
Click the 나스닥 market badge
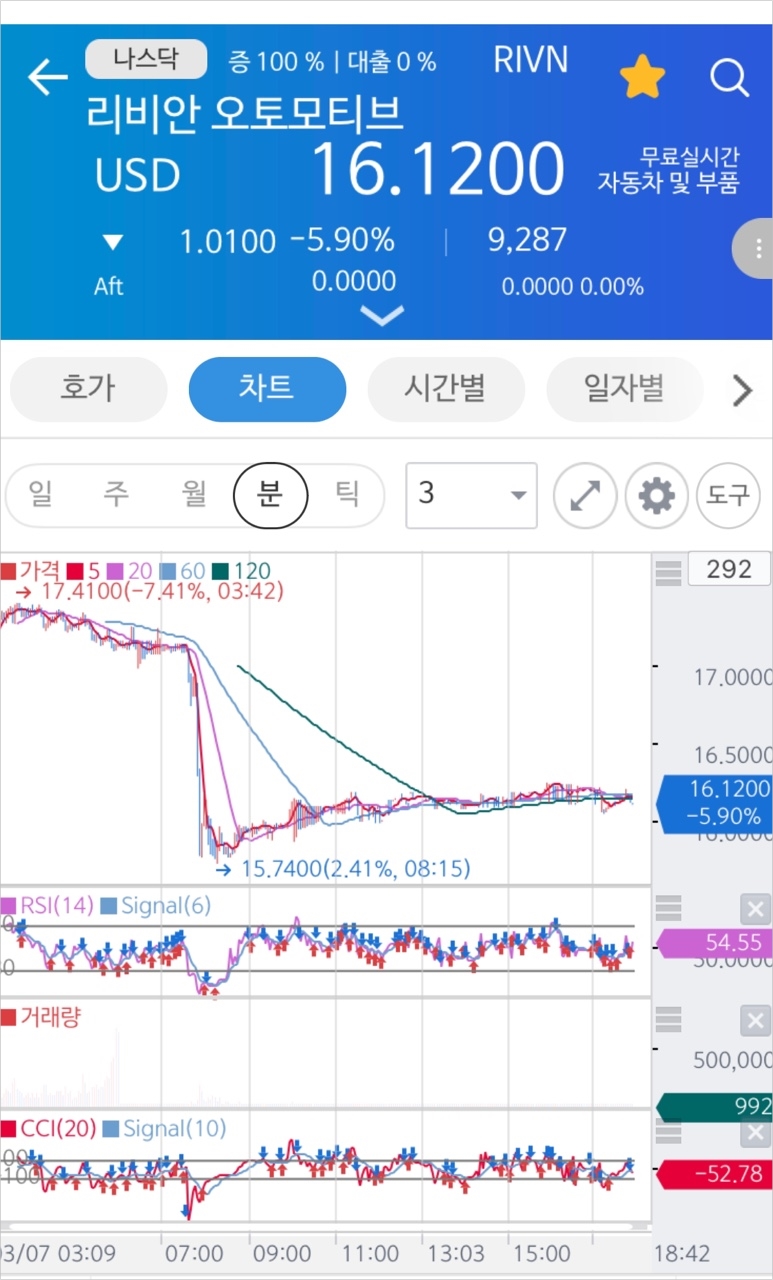[x=146, y=59]
